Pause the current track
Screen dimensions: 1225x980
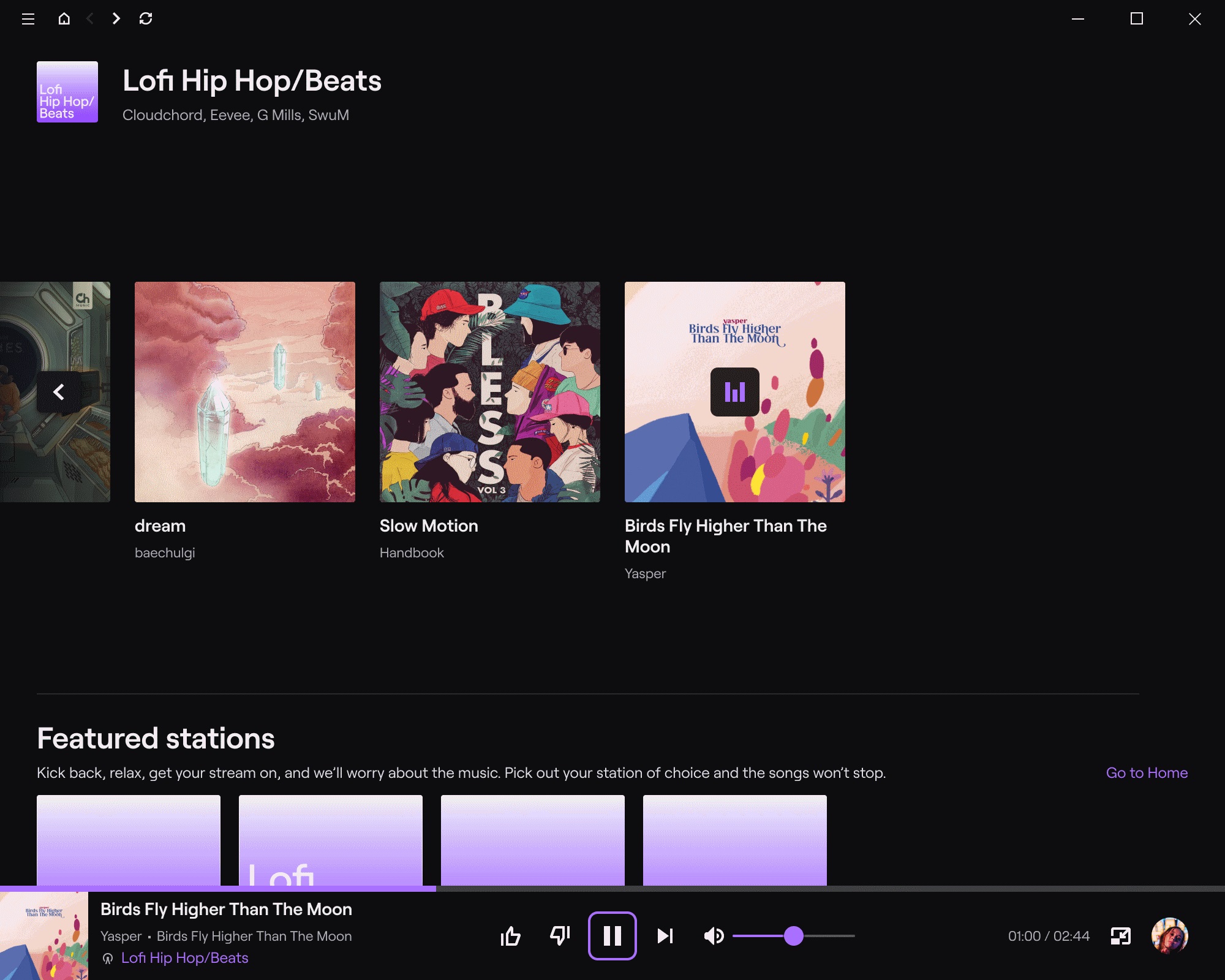[612, 936]
